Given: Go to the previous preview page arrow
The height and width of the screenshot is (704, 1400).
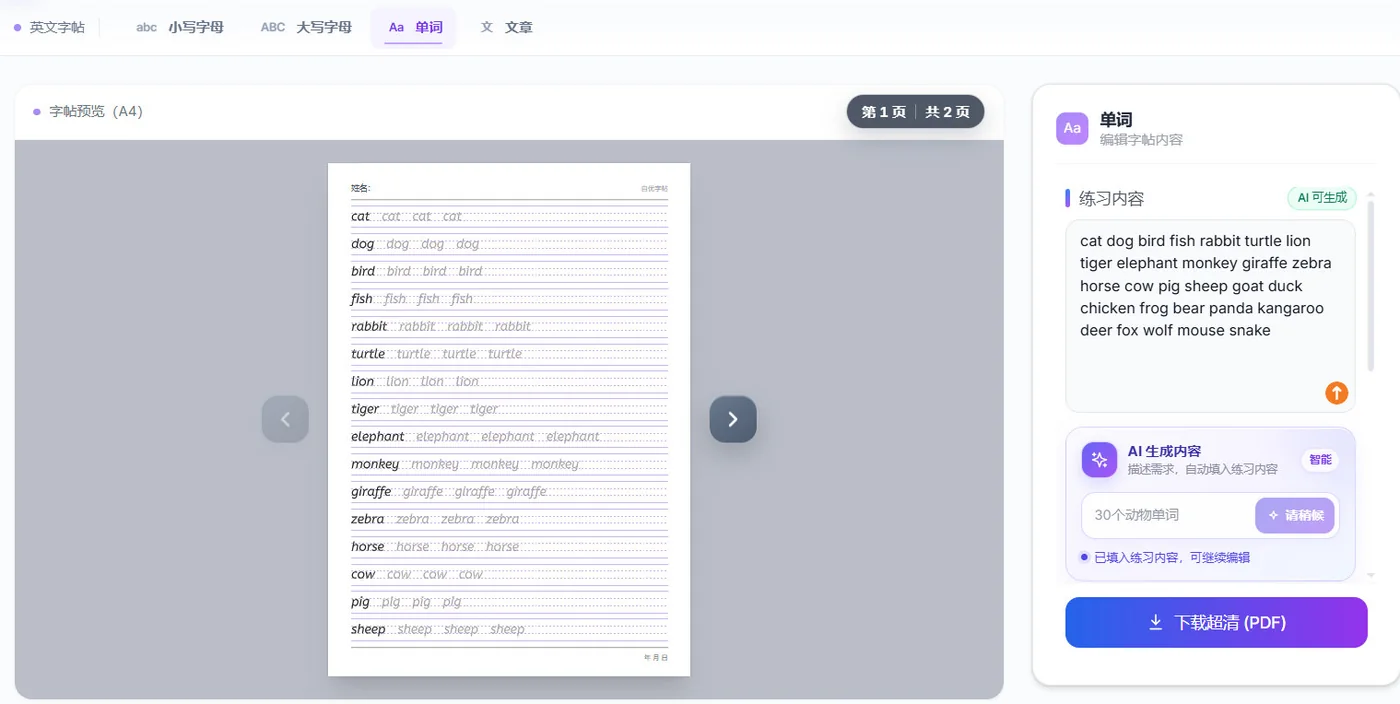Looking at the screenshot, I should pyautogui.click(x=285, y=419).
